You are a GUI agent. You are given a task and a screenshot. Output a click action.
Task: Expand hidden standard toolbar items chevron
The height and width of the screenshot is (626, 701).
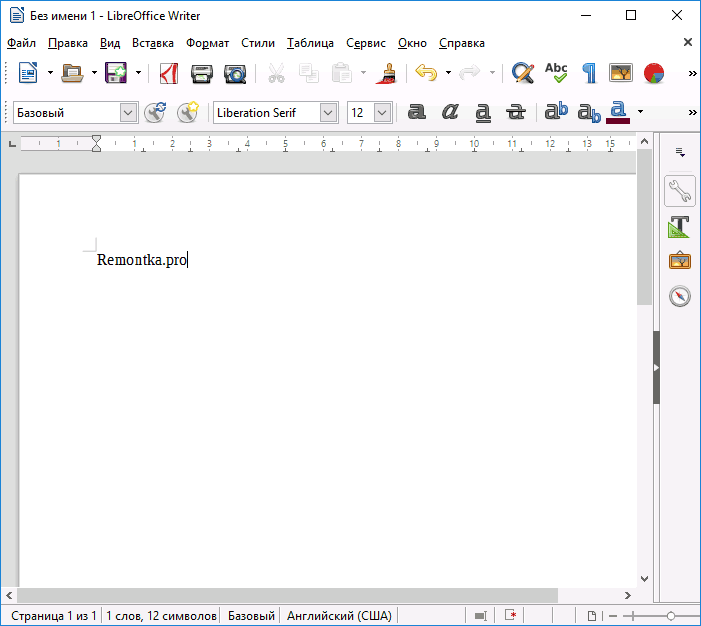point(693,74)
